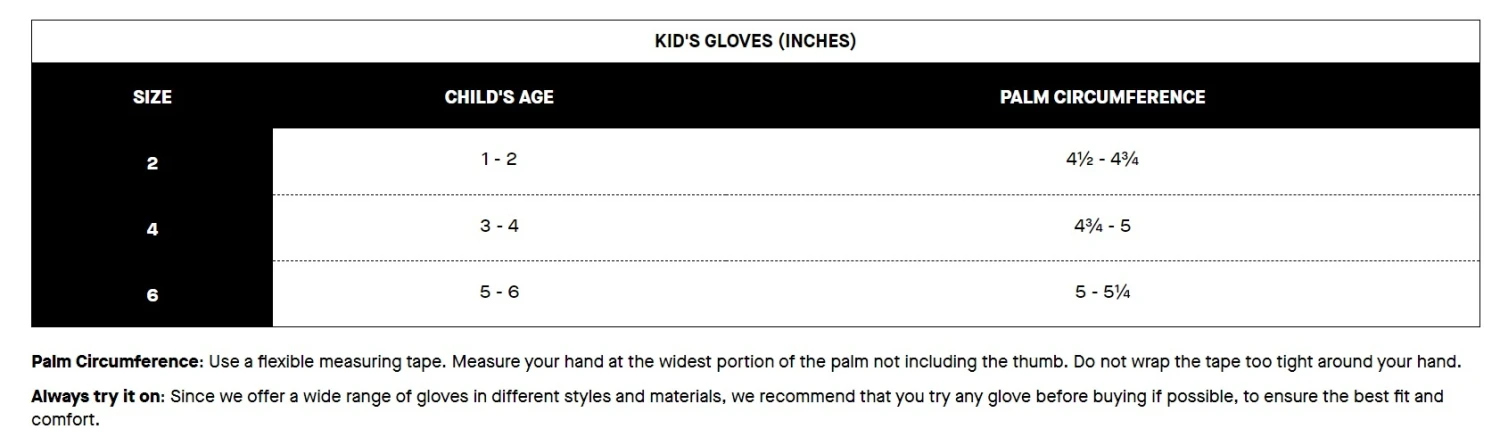Viewport: 1500px width, 437px height.
Task: Click the 5 - 5¼ palm circumference value
Action: 1102,293
